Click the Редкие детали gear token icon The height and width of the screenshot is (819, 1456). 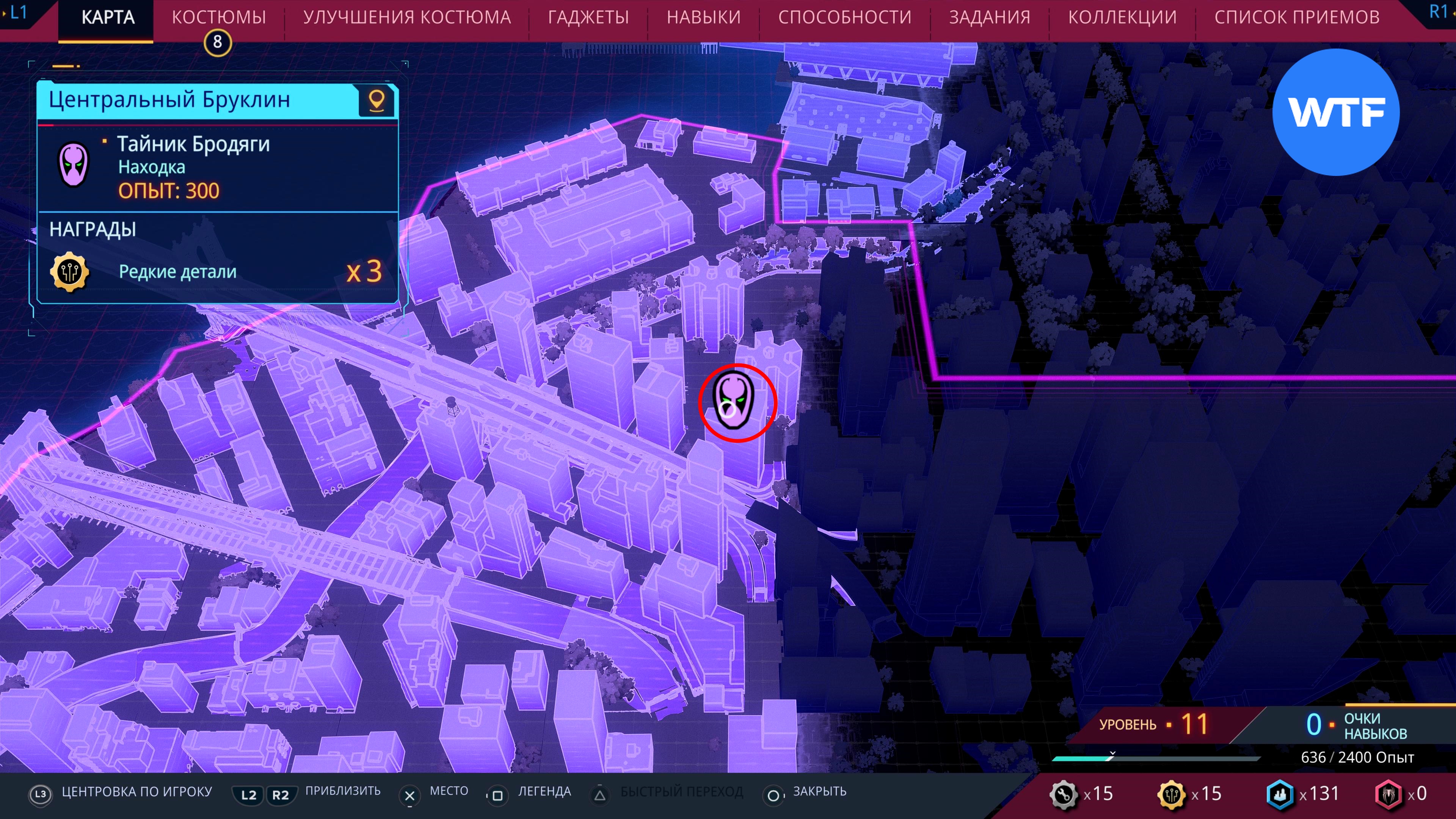(69, 272)
